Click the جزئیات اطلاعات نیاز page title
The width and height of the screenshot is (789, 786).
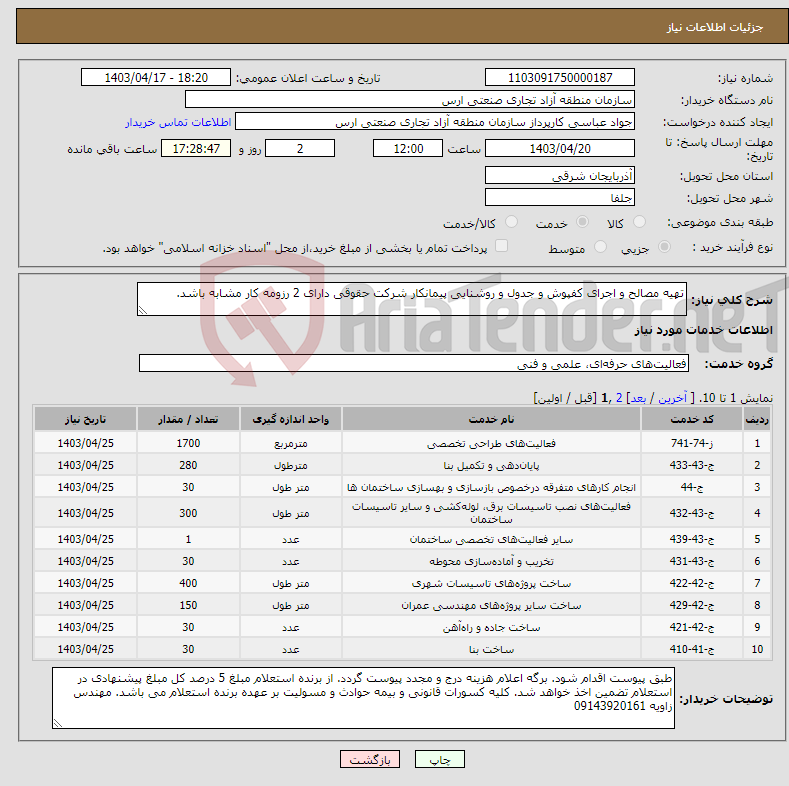coord(715,27)
